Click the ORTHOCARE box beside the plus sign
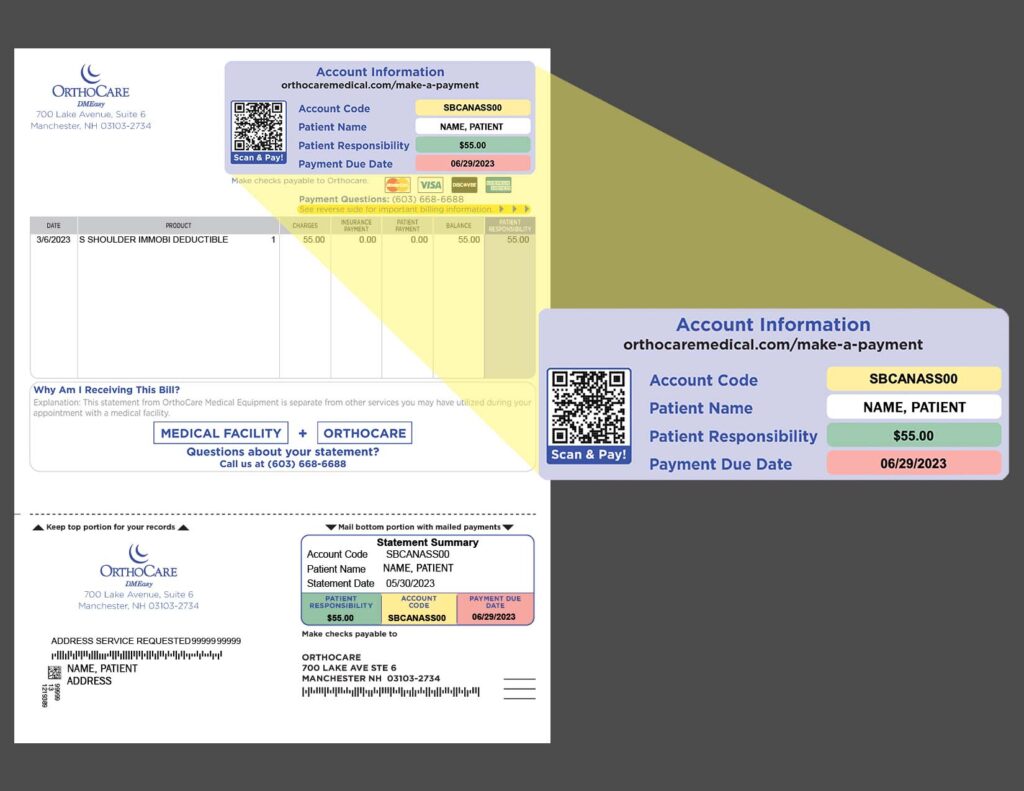 [x=365, y=433]
